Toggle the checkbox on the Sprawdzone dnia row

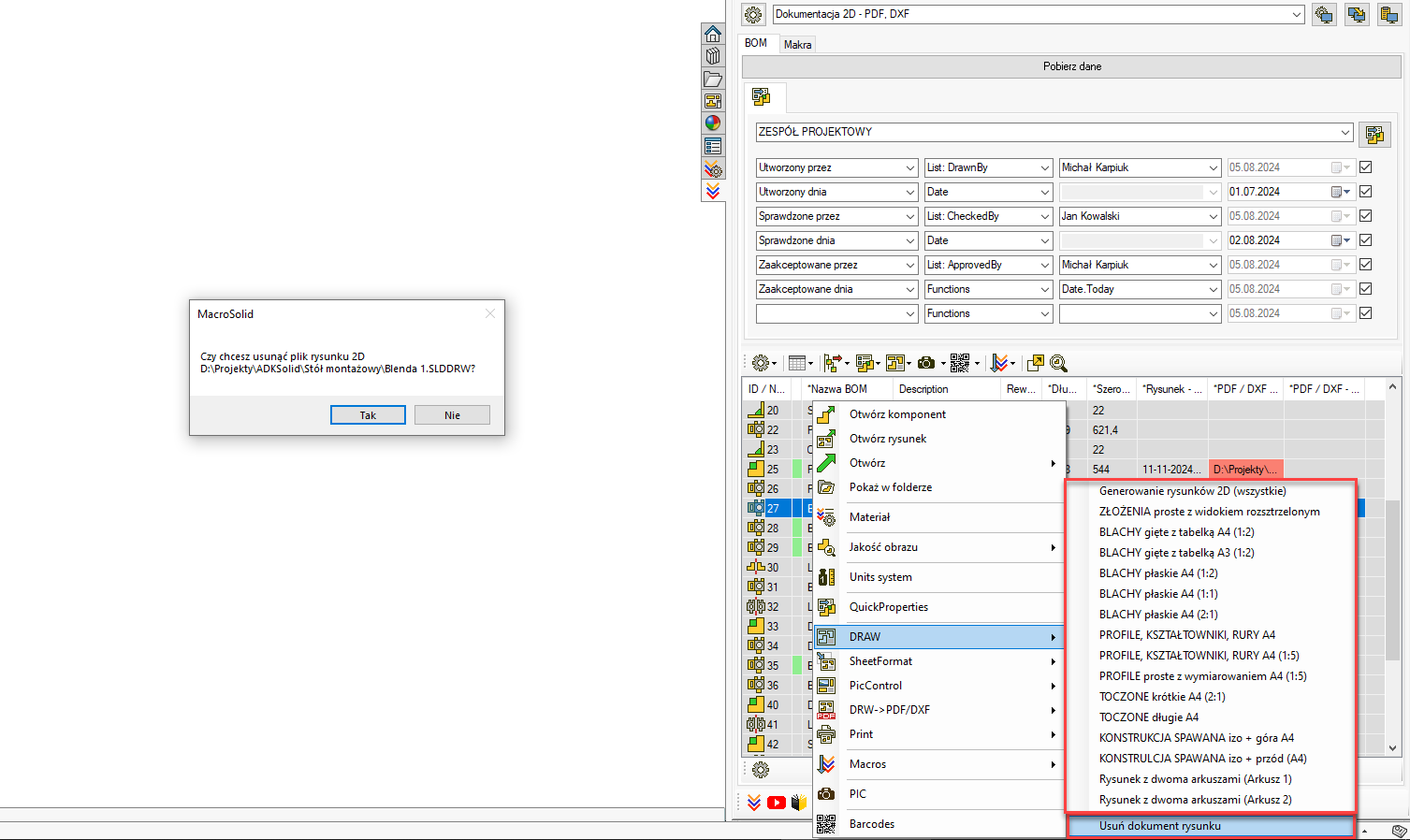click(x=1365, y=240)
